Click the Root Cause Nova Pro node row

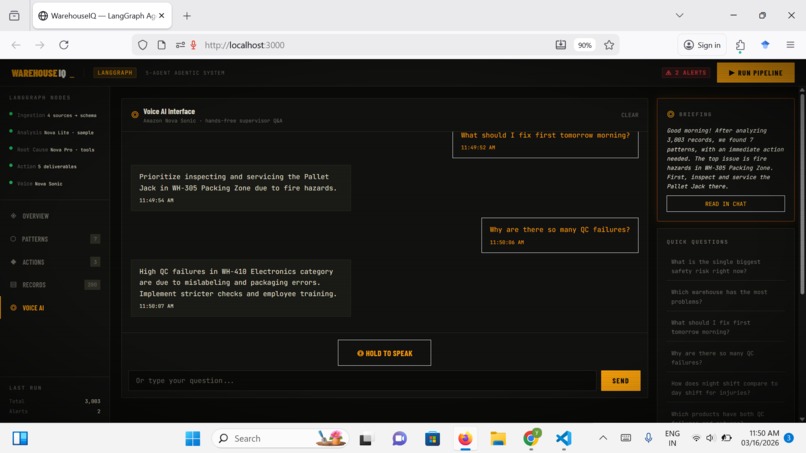[x=52, y=150]
